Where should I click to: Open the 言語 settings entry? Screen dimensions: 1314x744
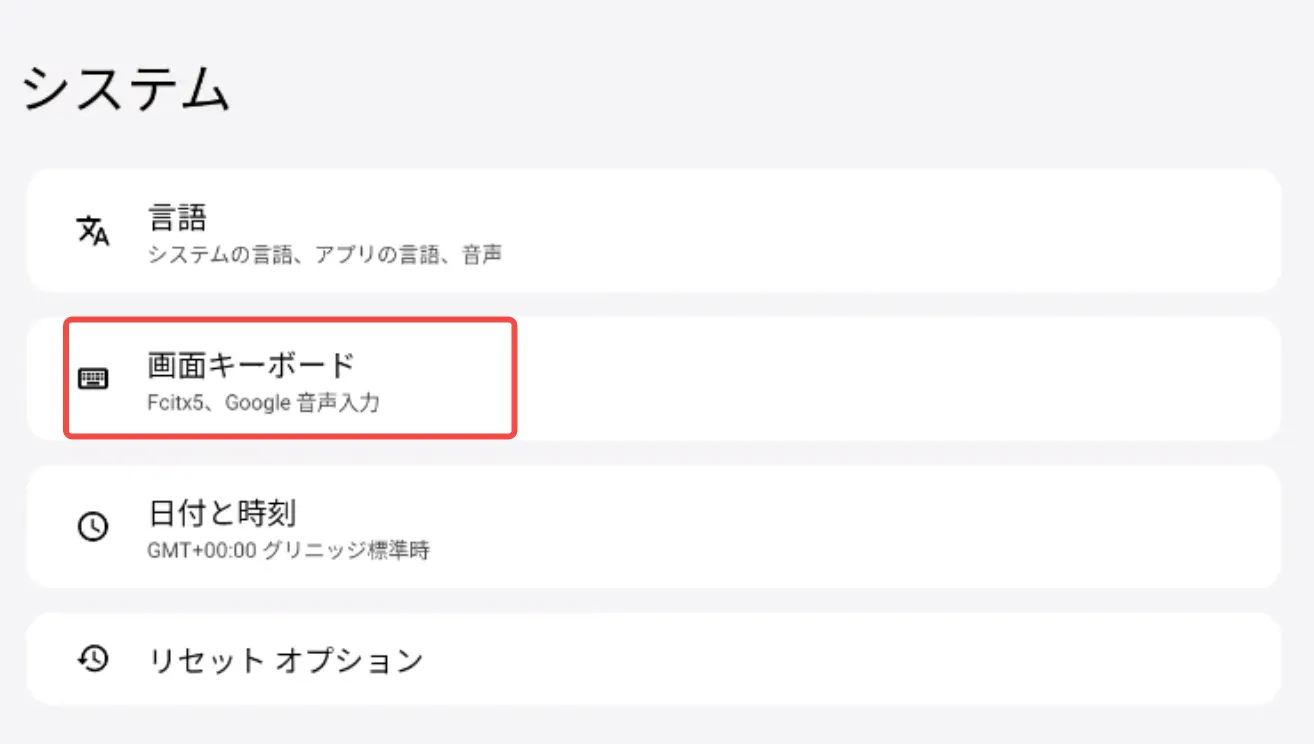pos(177,217)
